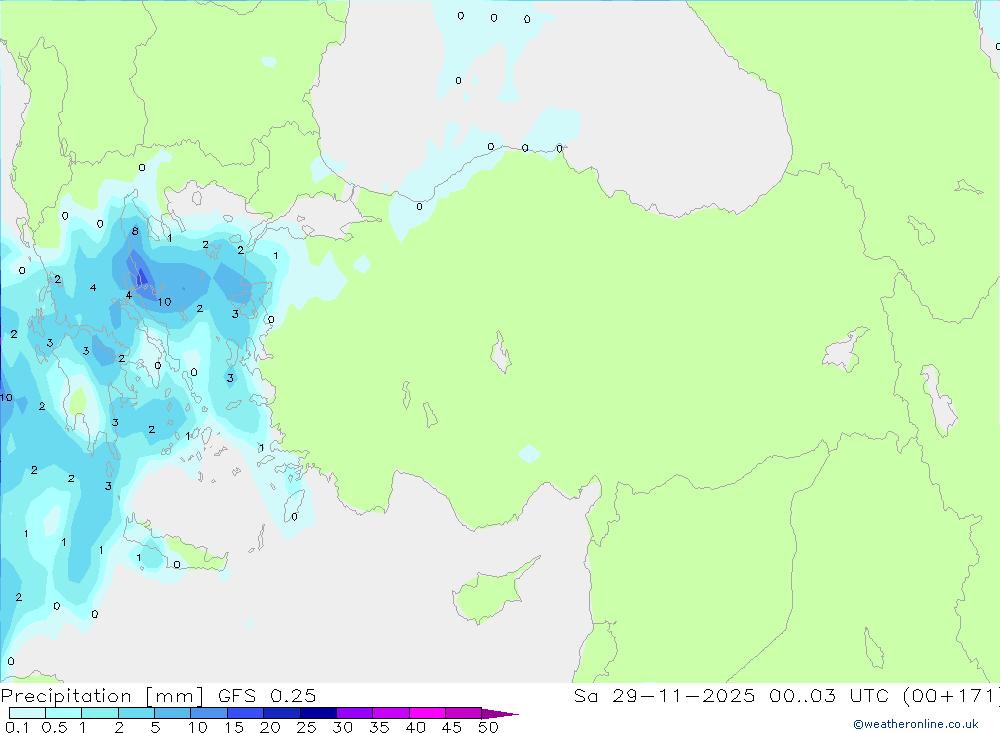1000x733 pixels.
Task: Click the '30' legend scale label
Action: pyautogui.click(x=343, y=727)
